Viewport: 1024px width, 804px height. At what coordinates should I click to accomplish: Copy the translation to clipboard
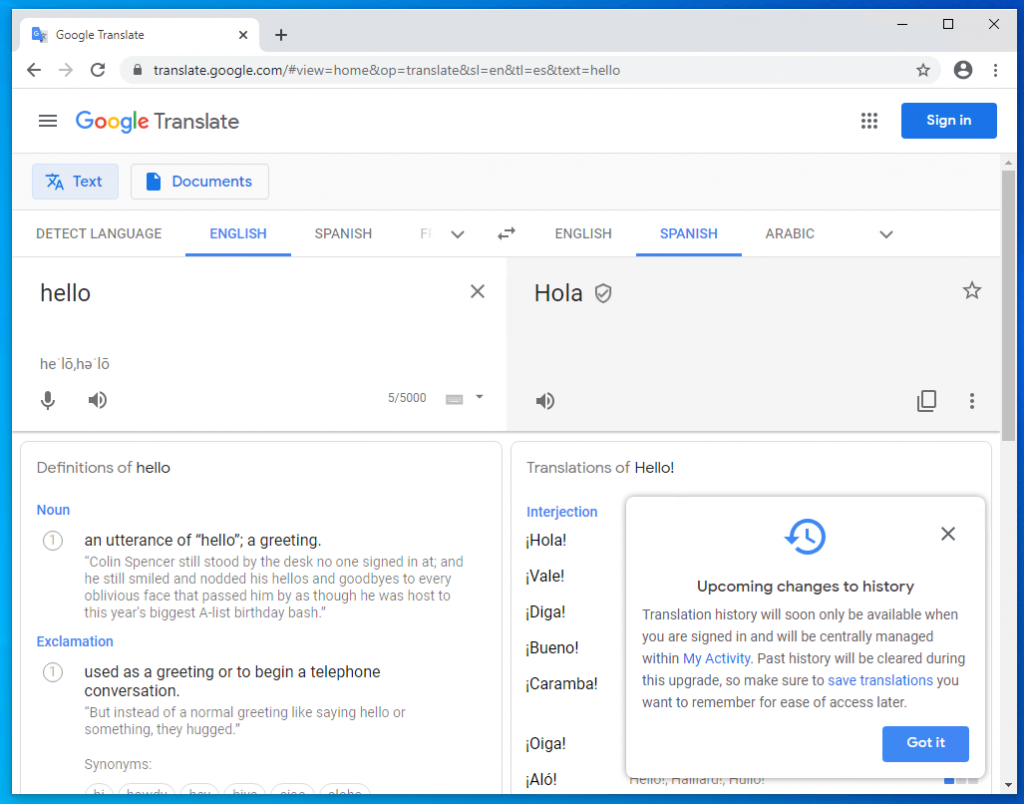[x=926, y=400]
